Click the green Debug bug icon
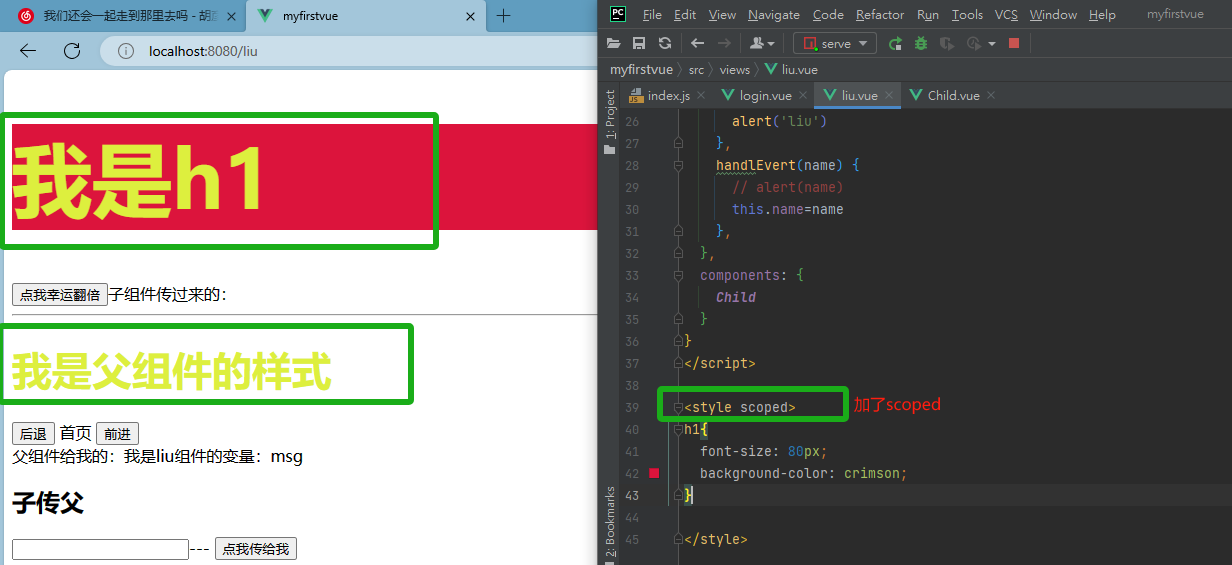 pyautogui.click(x=921, y=43)
